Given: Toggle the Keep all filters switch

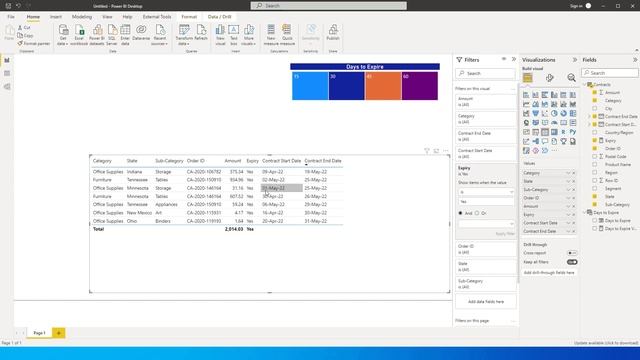Looking at the screenshot, I should point(572,262).
